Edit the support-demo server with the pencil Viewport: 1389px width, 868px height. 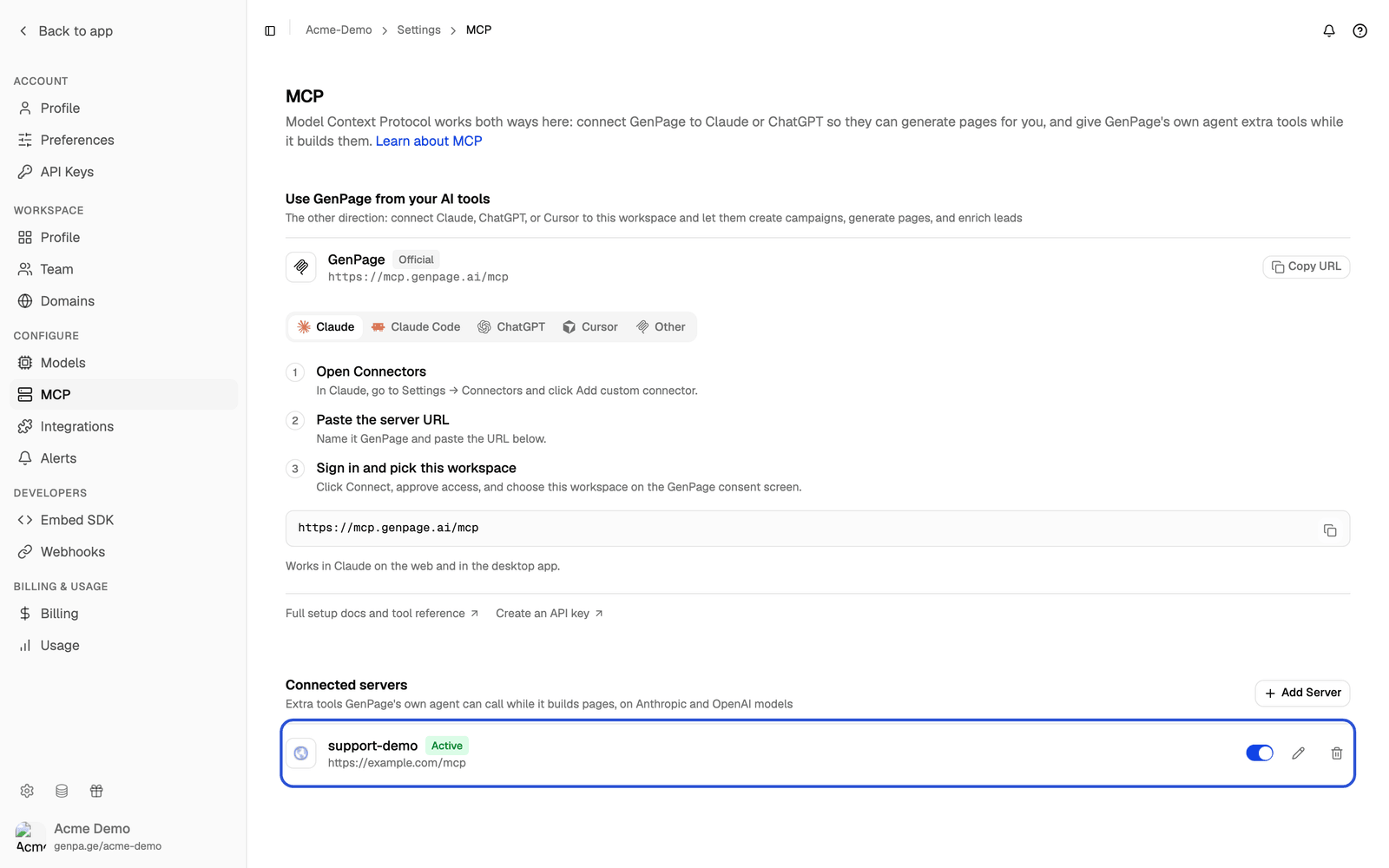[x=1299, y=753]
